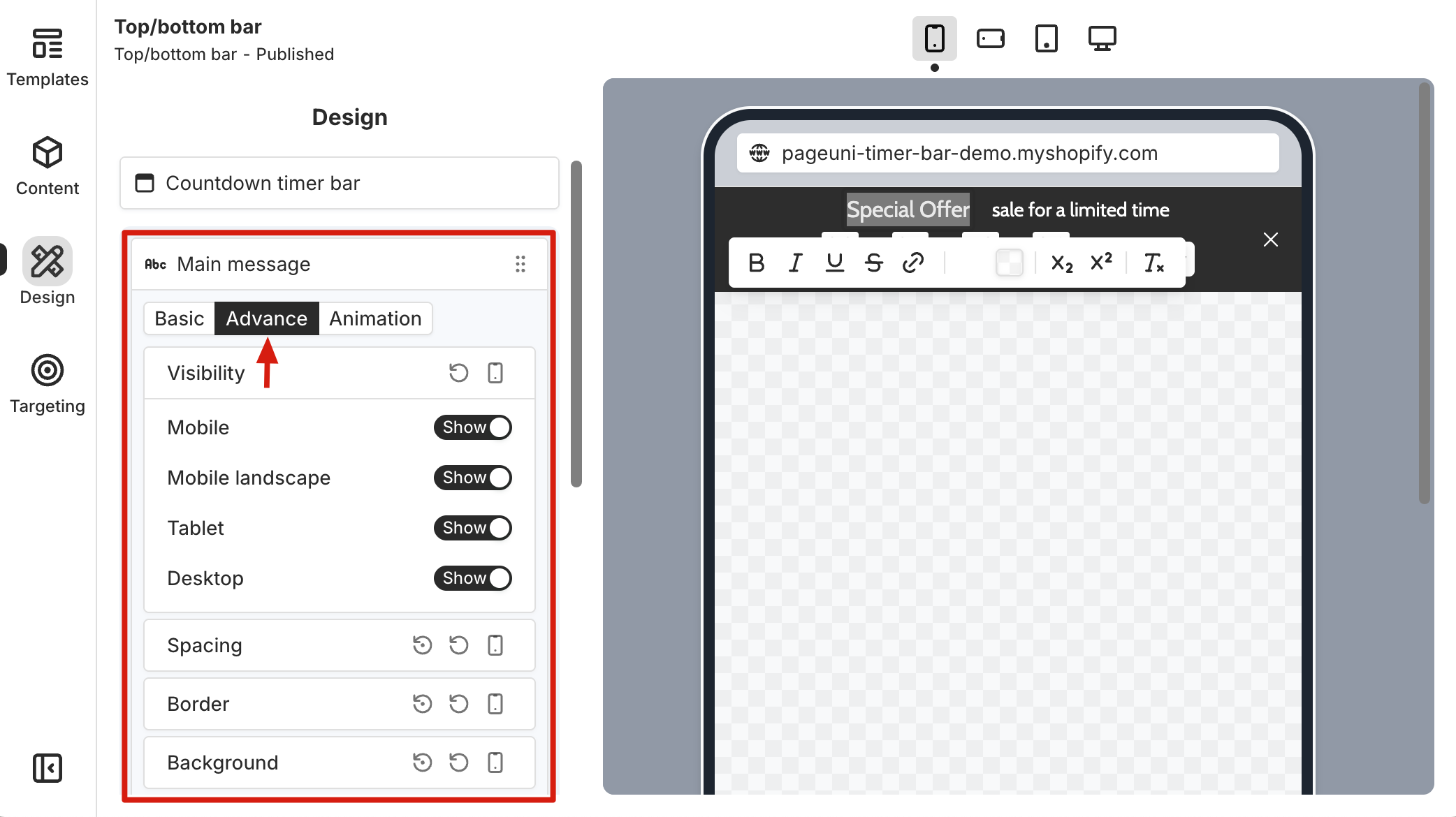Close the timer bar preview
This screenshot has width=1456, height=817.
coord(1271,240)
